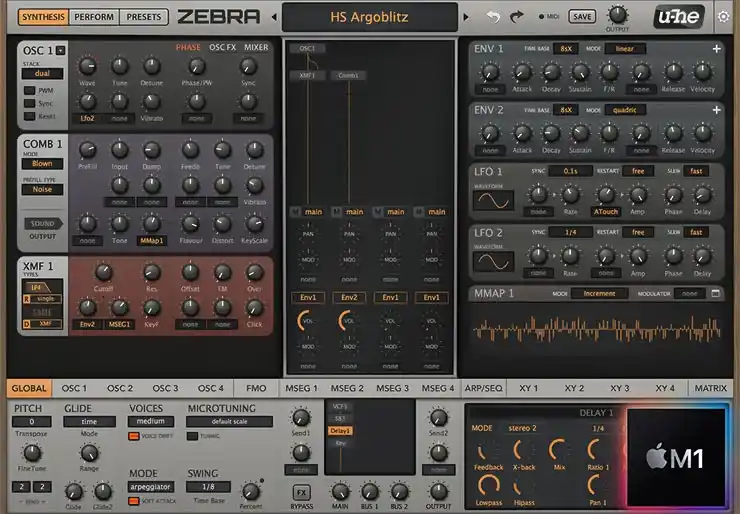The height and width of the screenshot is (514, 740).
Task: Click the undo arrow icon
Action: [493, 17]
